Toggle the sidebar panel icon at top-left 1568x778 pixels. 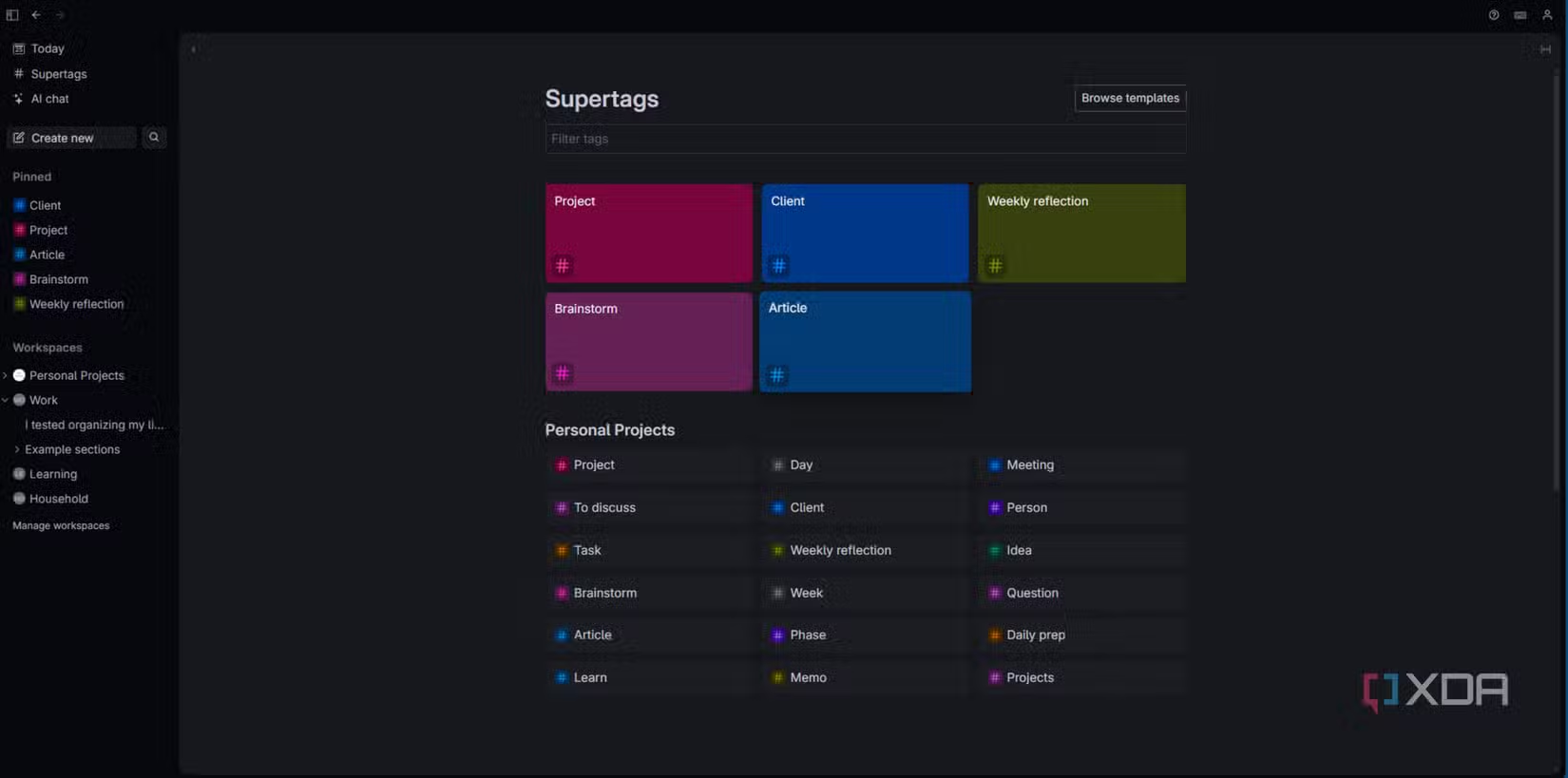point(12,15)
